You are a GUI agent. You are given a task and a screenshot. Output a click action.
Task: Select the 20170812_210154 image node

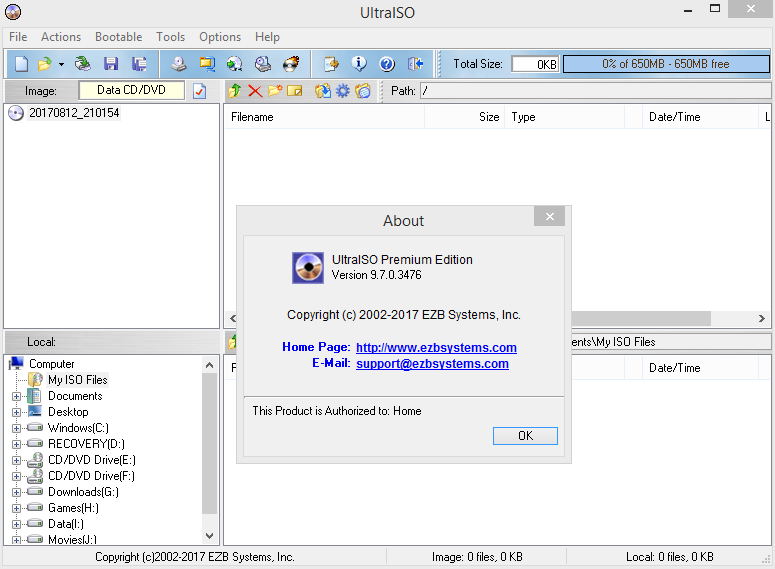pyautogui.click(x=74, y=113)
